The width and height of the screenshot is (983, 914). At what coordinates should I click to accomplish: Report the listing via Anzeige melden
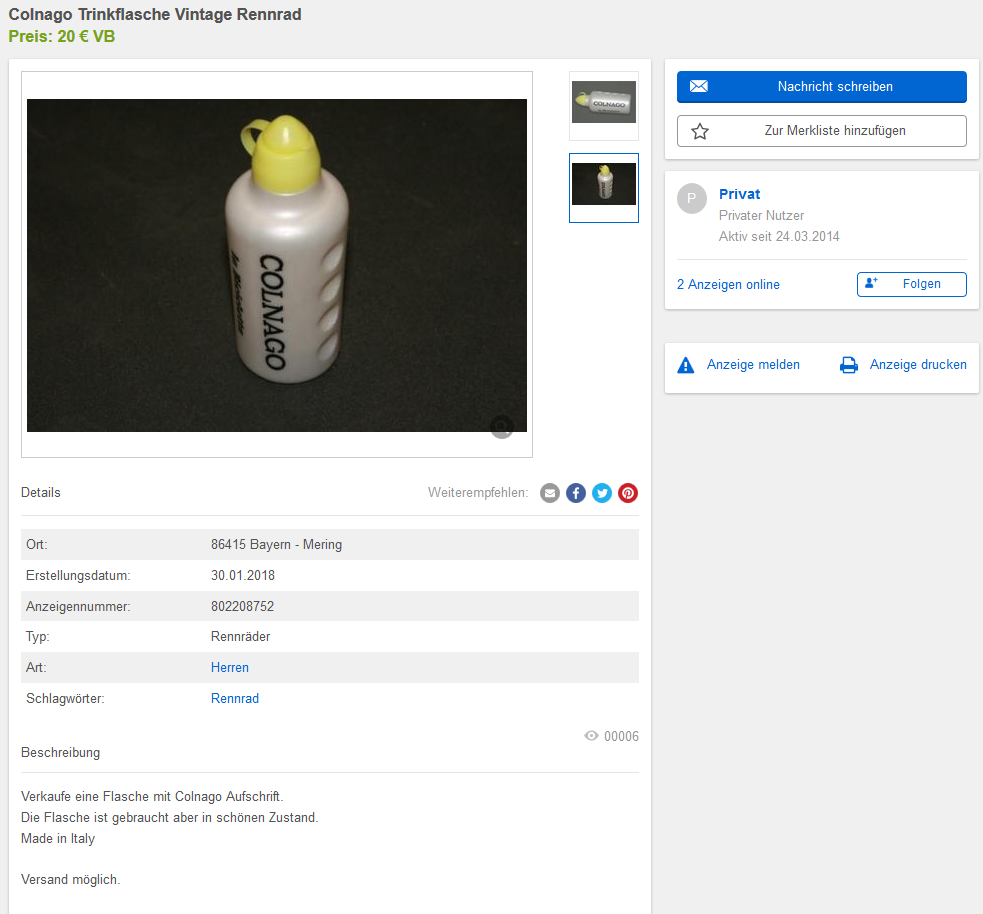point(753,365)
